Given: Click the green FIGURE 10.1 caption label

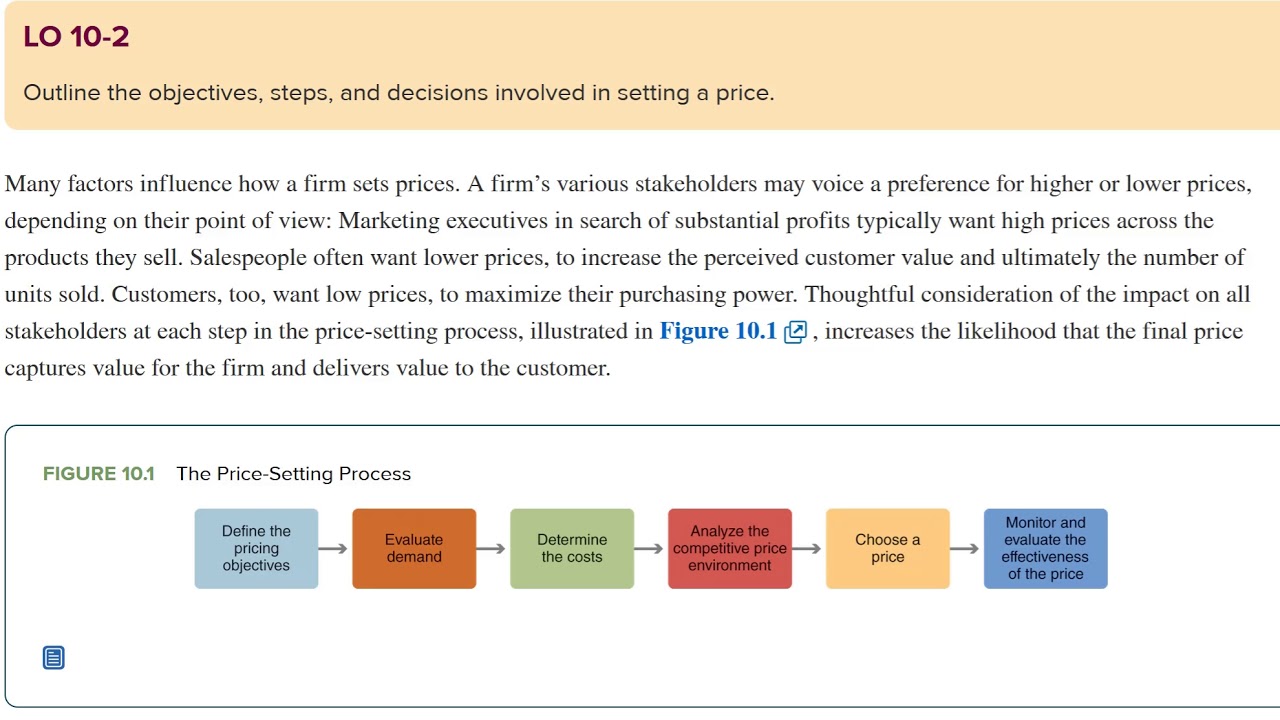Looking at the screenshot, I should tap(98, 474).
